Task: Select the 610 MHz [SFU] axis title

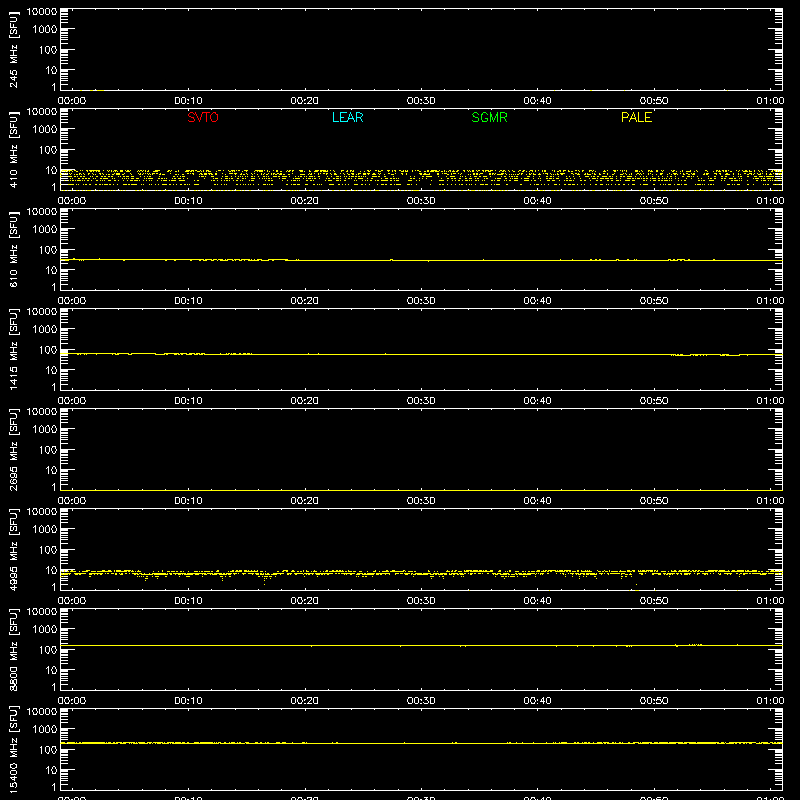Action: [13, 250]
